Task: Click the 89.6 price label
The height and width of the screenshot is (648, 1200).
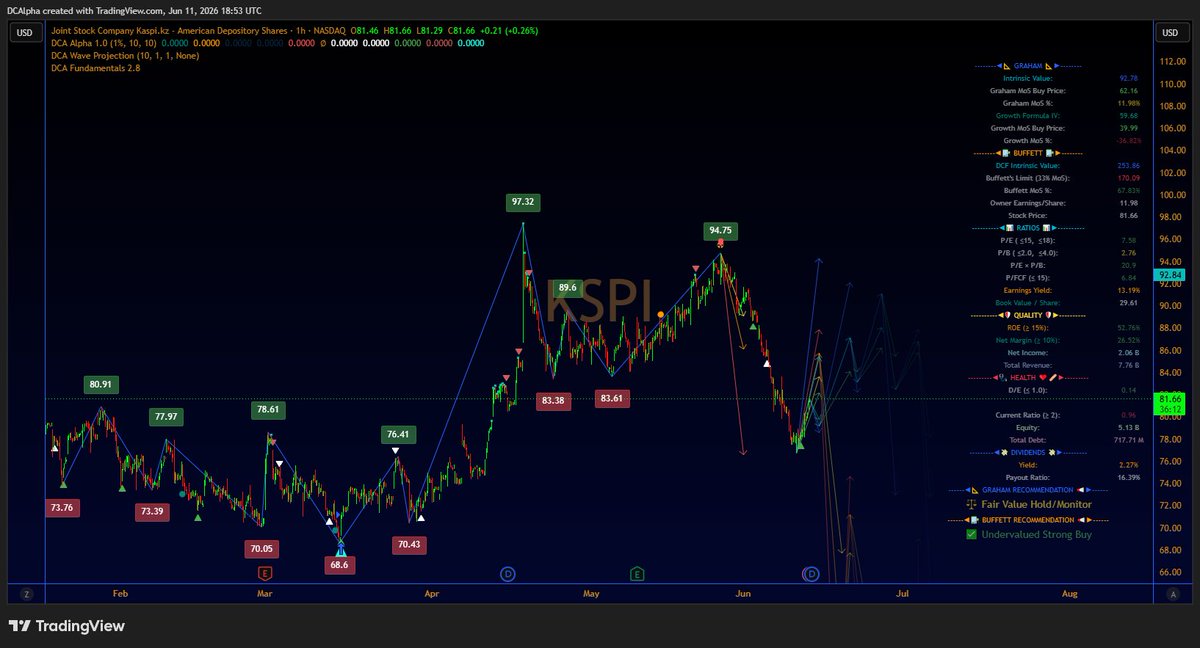Action: click(x=567, y=288)
